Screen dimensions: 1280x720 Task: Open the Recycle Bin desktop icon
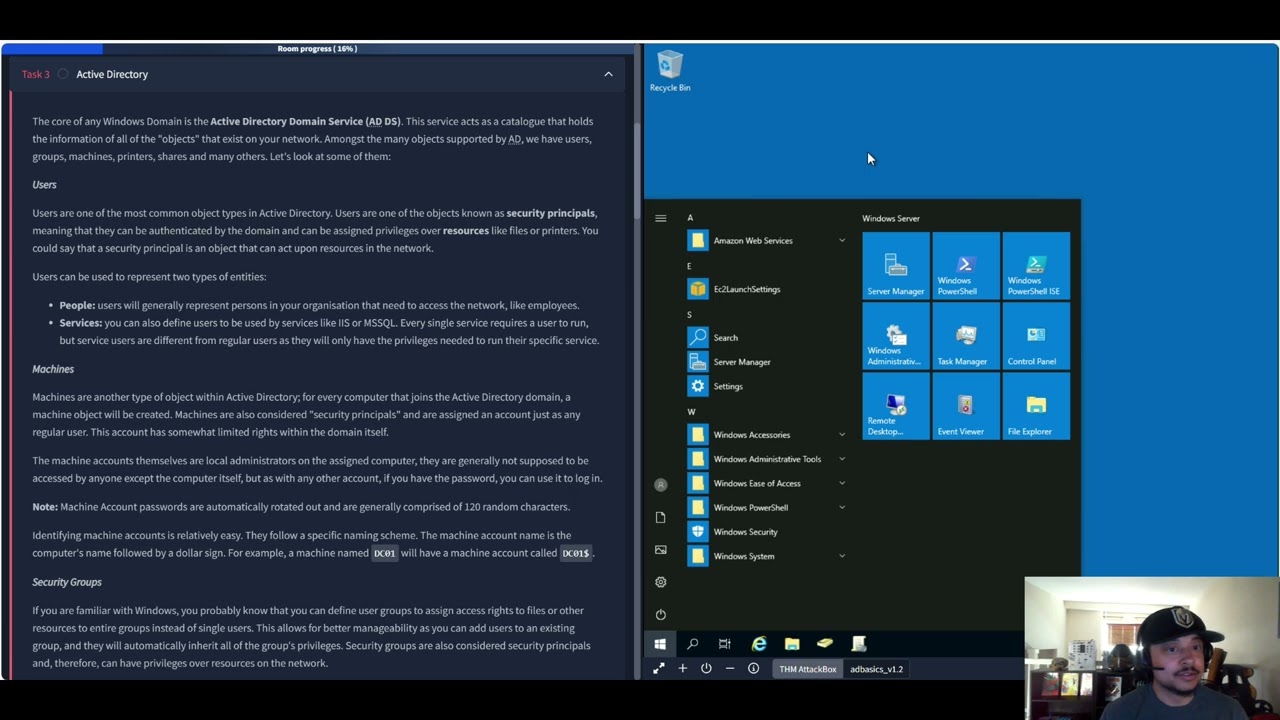(670, 72)
